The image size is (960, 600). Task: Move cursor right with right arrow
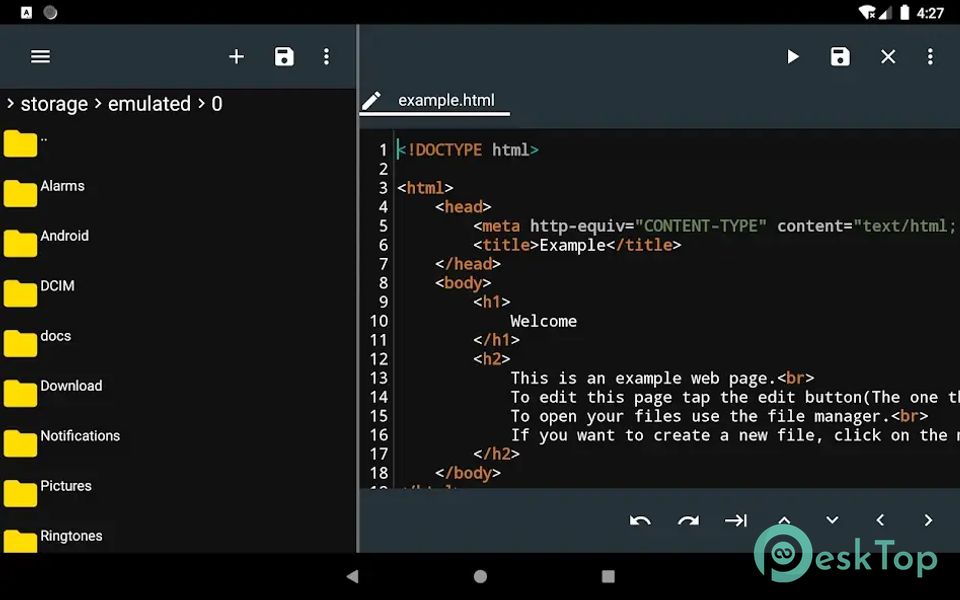928,520
